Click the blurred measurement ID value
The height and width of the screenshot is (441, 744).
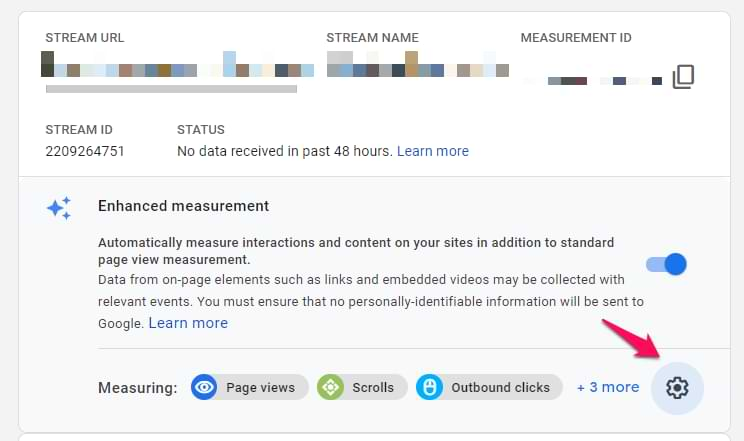pos(593,80)
